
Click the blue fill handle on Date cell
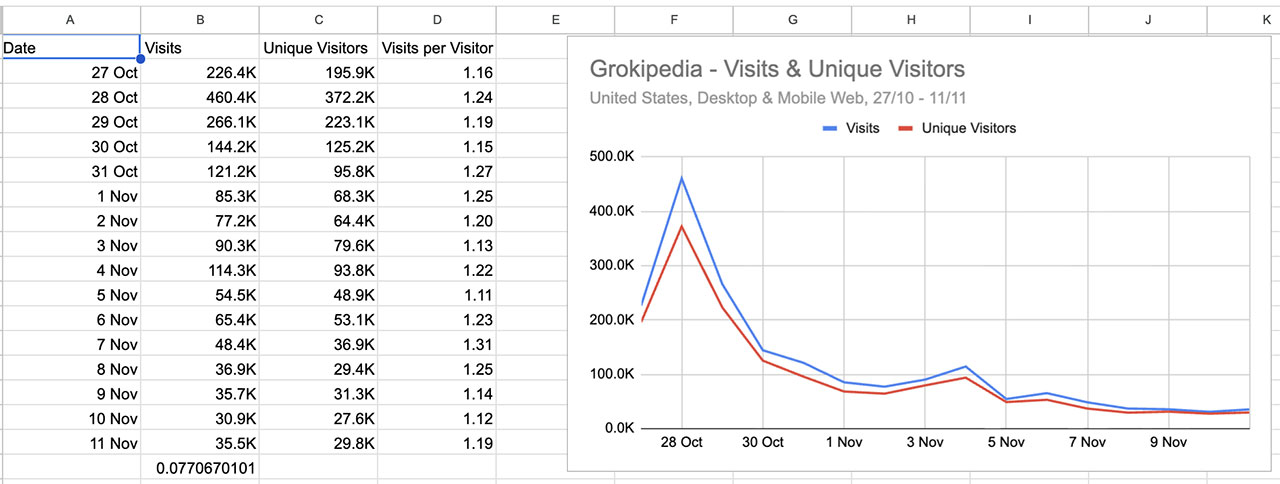coord(140,59)
